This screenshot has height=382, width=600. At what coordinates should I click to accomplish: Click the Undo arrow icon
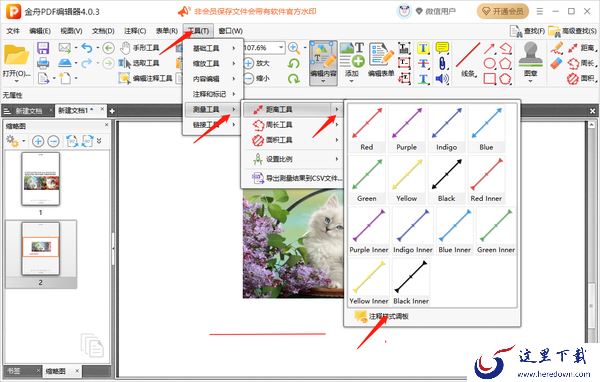coord(87,48)
